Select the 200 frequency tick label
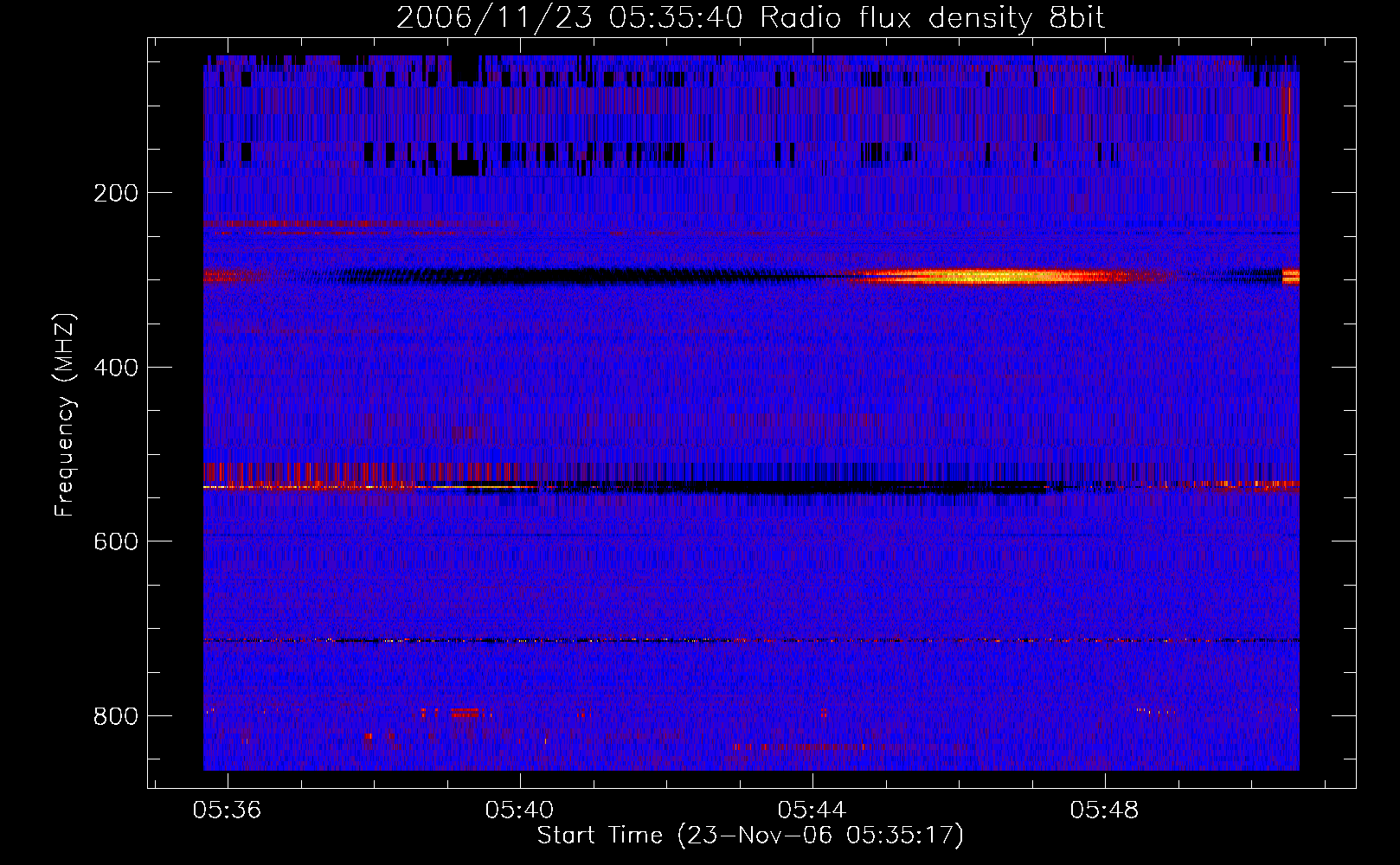The height and width of the screenshot is (865, 1400). [116, 193]
